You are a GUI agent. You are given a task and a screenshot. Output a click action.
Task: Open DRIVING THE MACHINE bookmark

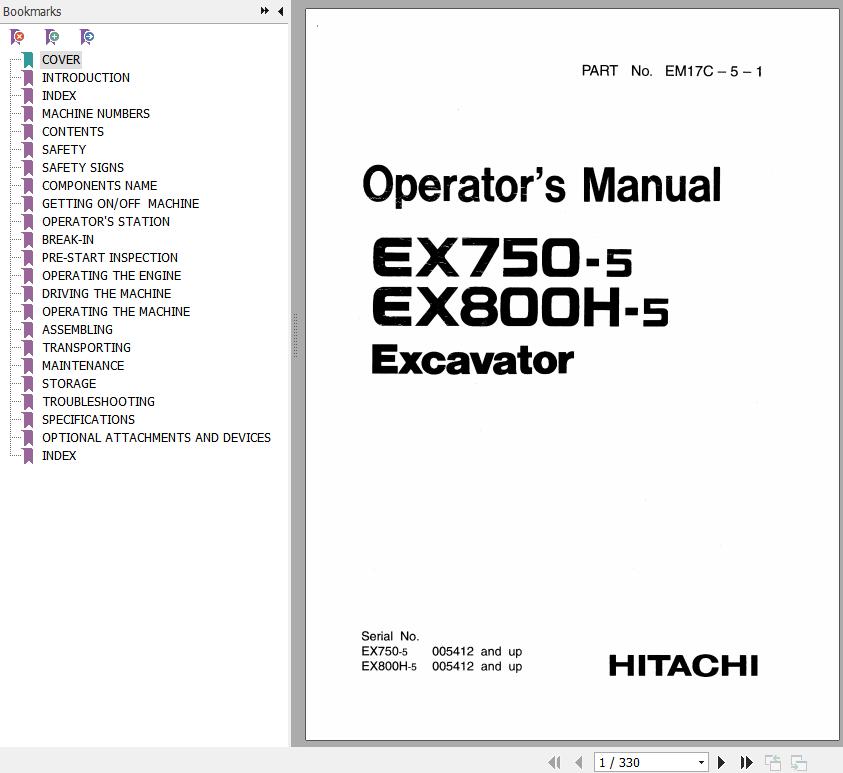tap(106, 294)
